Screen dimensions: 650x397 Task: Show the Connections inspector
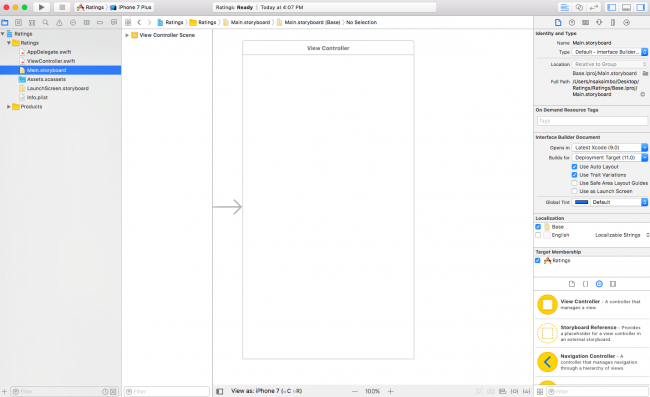point(626,22)
